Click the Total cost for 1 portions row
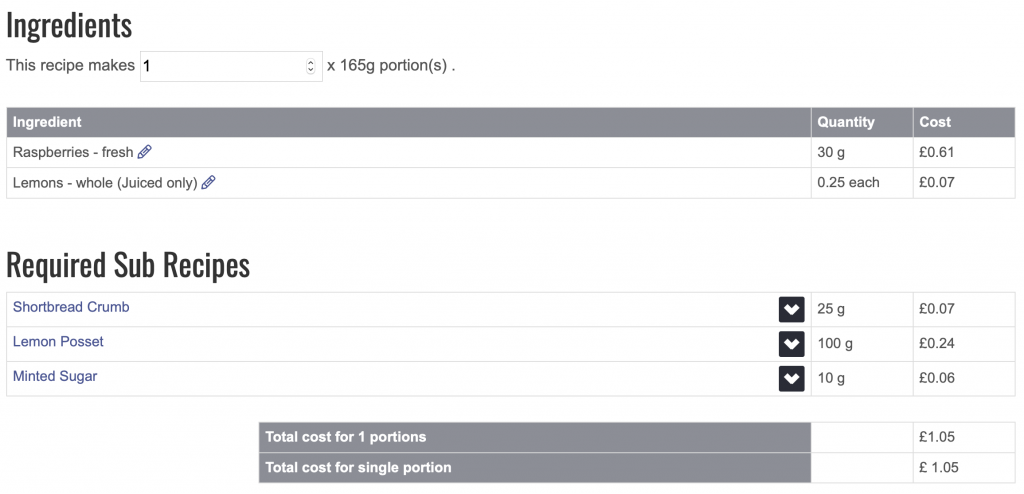The height and width of the screenshot is (494, 1024). [637, 437]
